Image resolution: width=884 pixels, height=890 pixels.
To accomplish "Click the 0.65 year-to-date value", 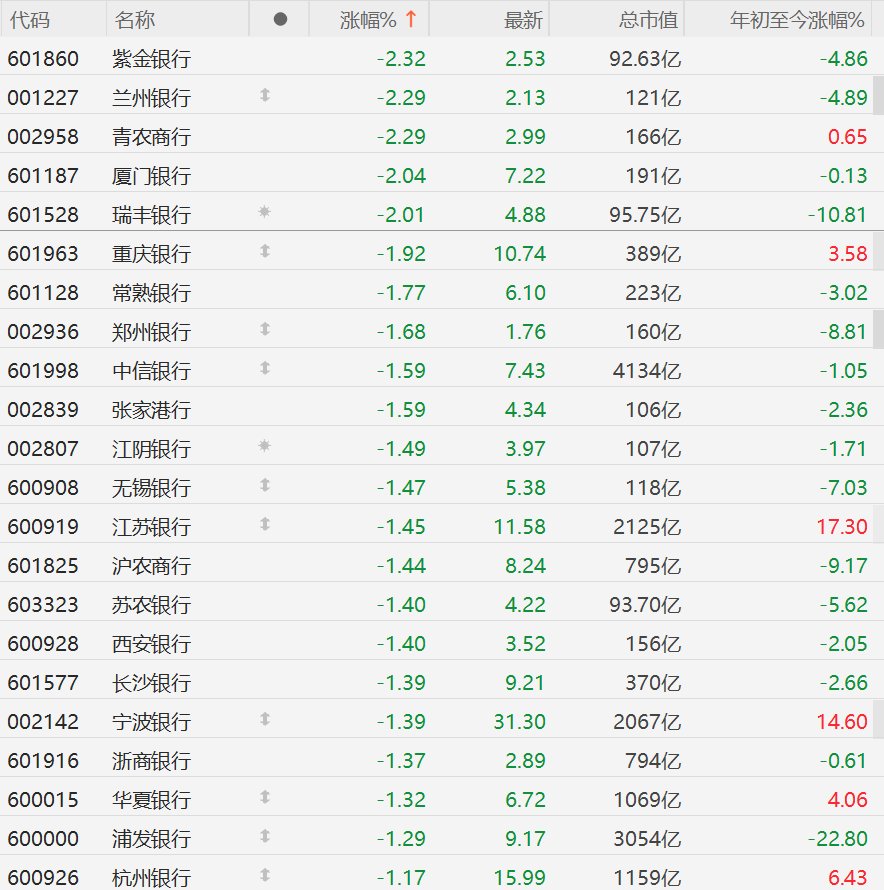I will (x=848, y=137).
